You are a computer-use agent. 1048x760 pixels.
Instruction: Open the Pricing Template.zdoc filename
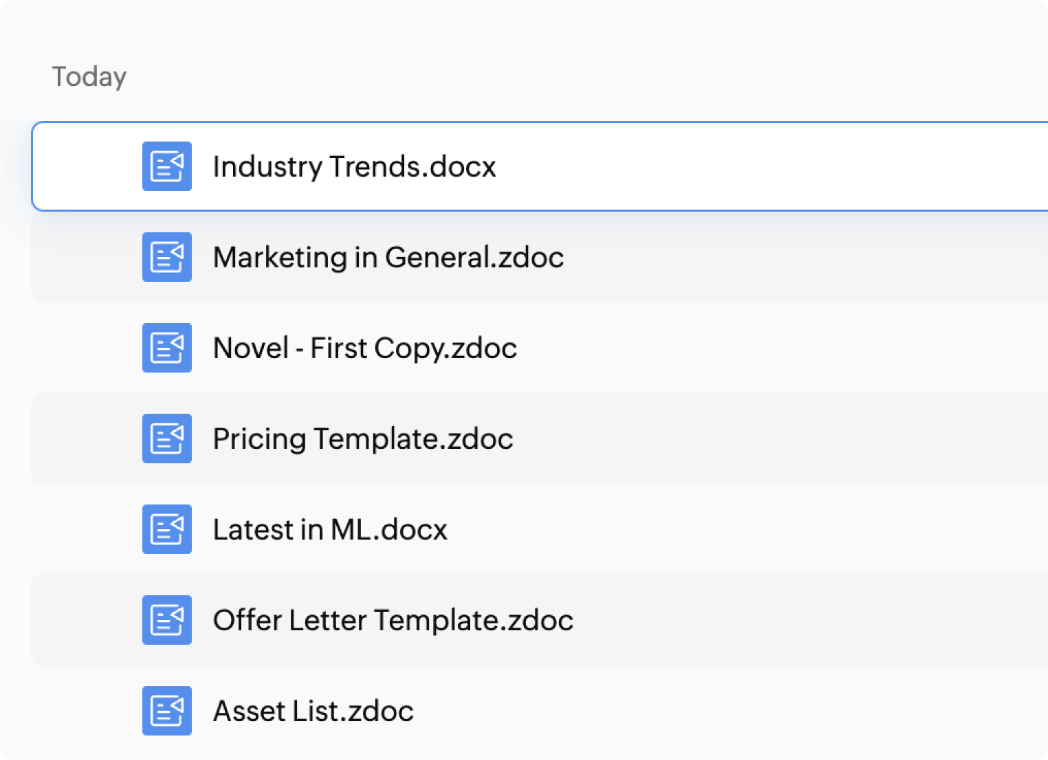(x=363, y=438)
